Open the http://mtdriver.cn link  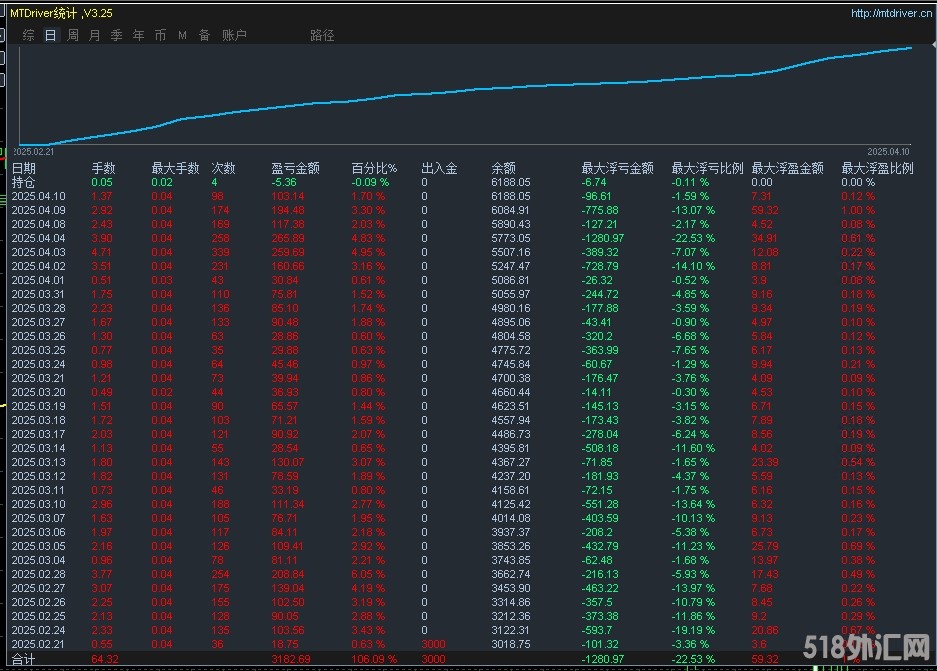pyautogui.click(x=890, y=13)
